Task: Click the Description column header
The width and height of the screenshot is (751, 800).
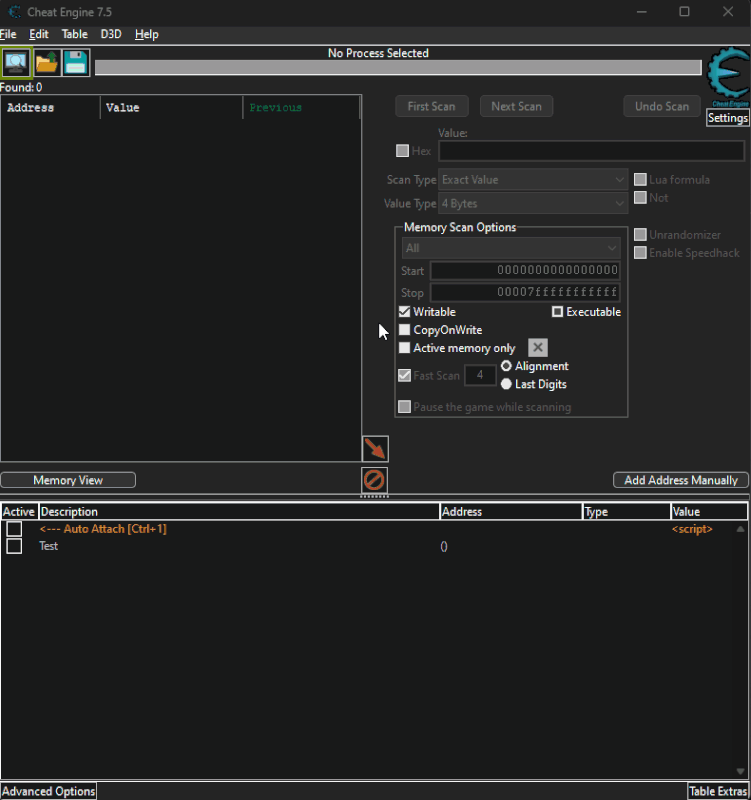Action: (x=239, y=512)
